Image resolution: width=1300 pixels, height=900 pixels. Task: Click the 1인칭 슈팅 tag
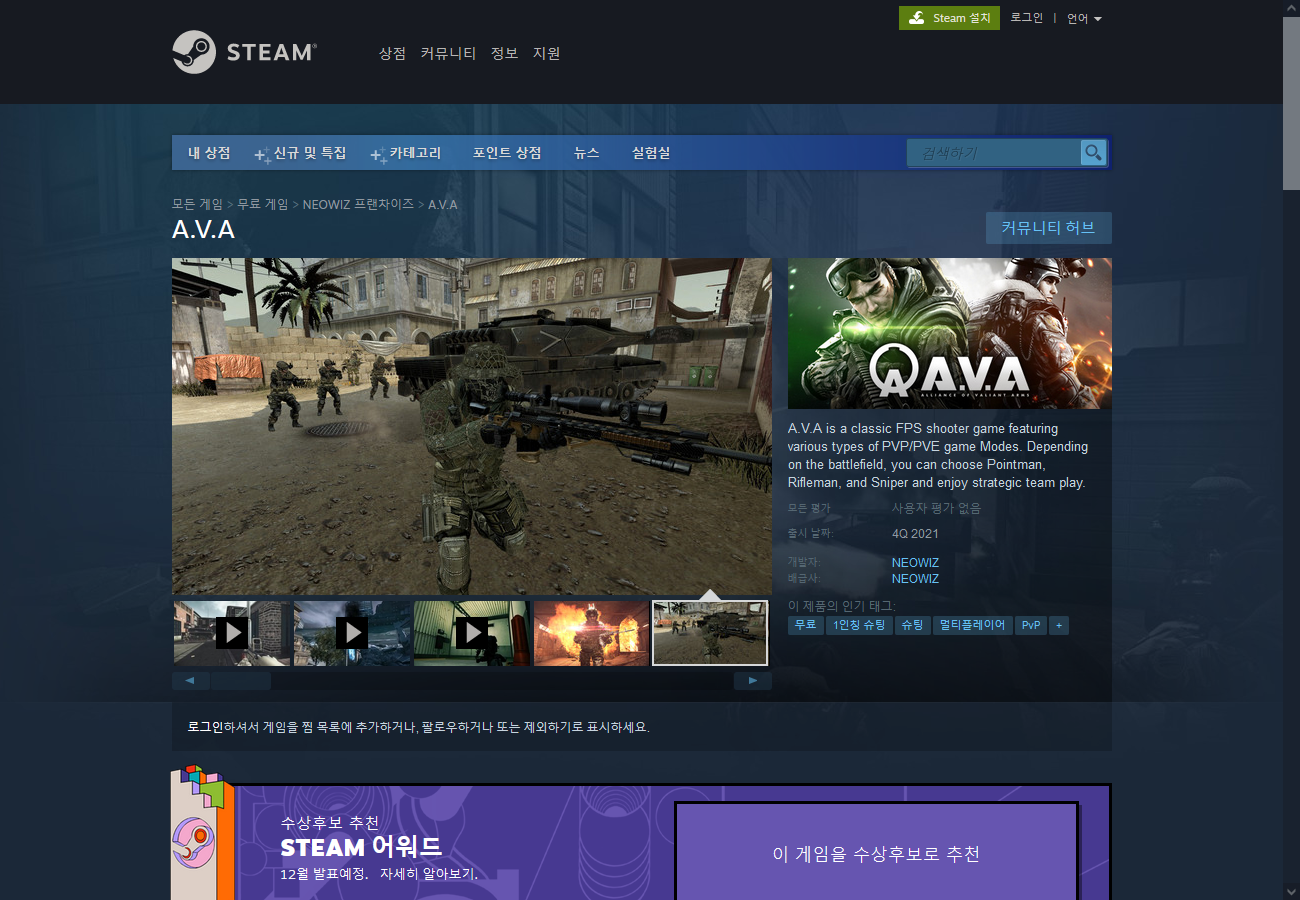pyautogui.click(x=859, y=625)
